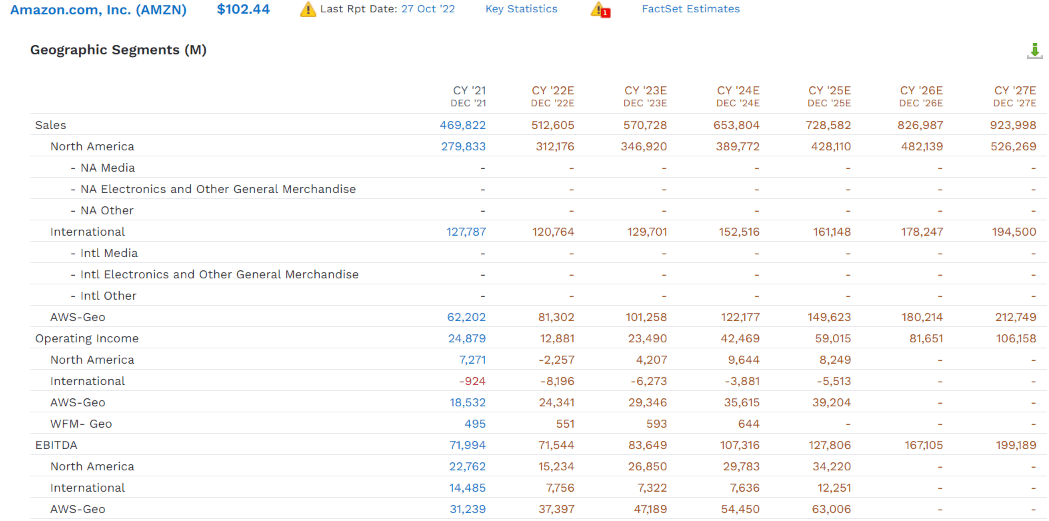Click the $102.44 stock price
Viewport: 1049px width, 521px height.
[x=244, y=9]
